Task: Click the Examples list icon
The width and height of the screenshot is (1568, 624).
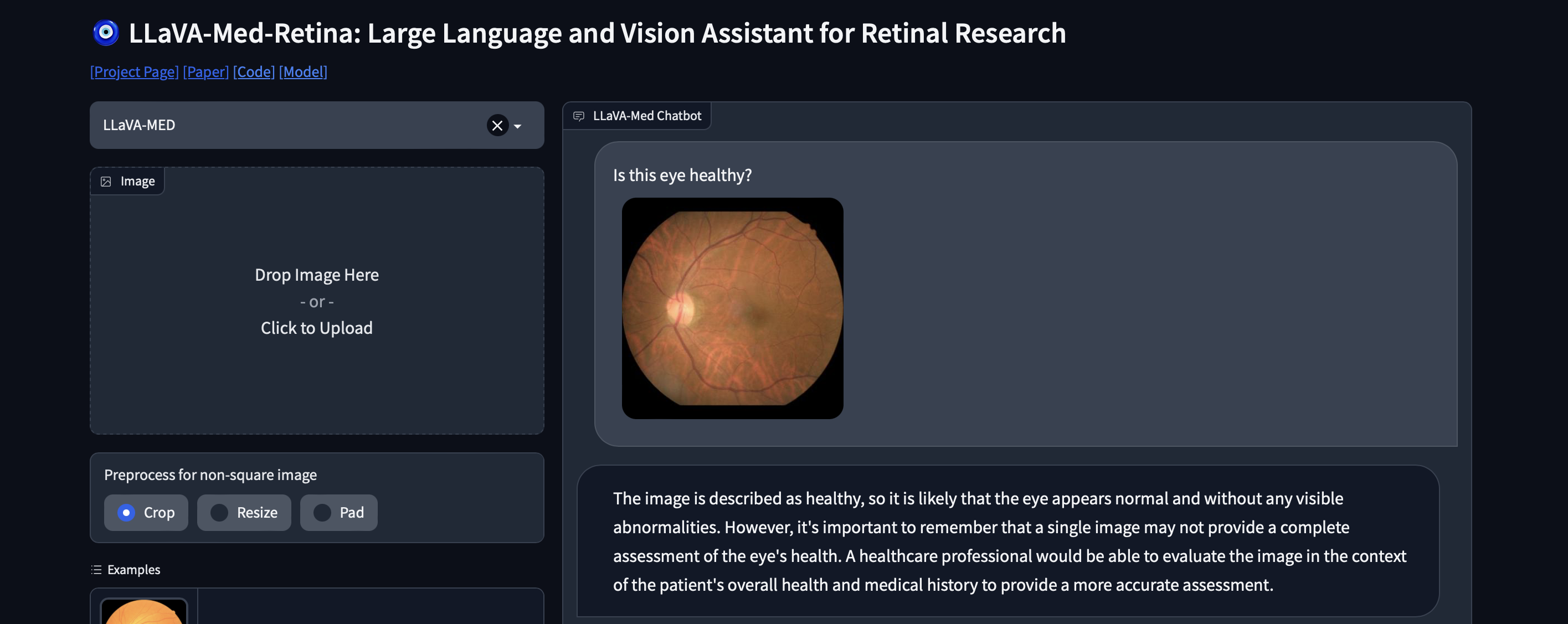Action: click(96, 570)
